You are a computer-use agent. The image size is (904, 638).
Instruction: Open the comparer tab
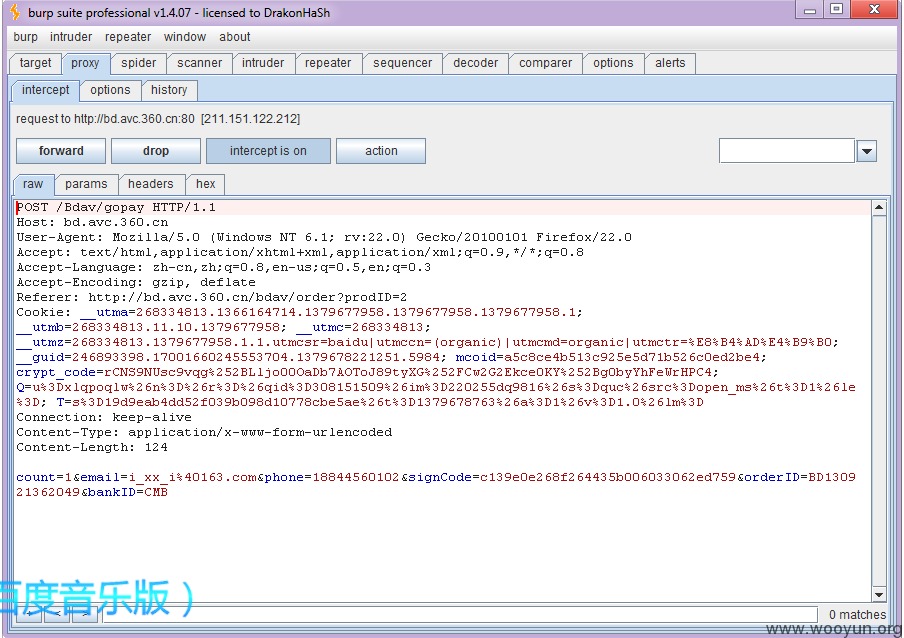pos(545,63)
